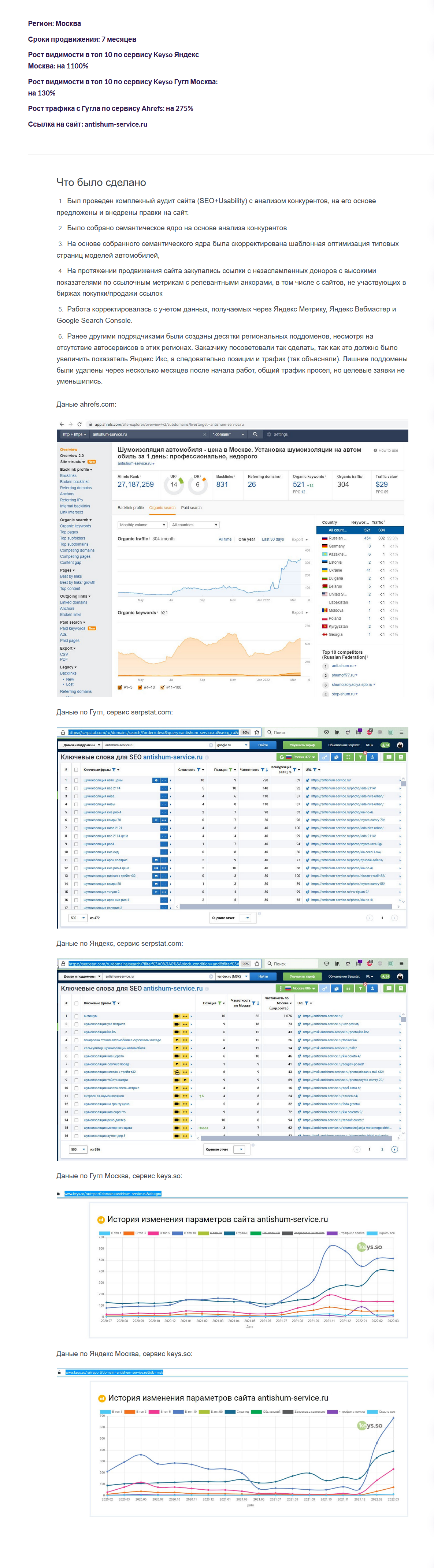Screen dimensions: 434x1568
Task: Switch to the Organic search tab
Action: click(163, 508)
